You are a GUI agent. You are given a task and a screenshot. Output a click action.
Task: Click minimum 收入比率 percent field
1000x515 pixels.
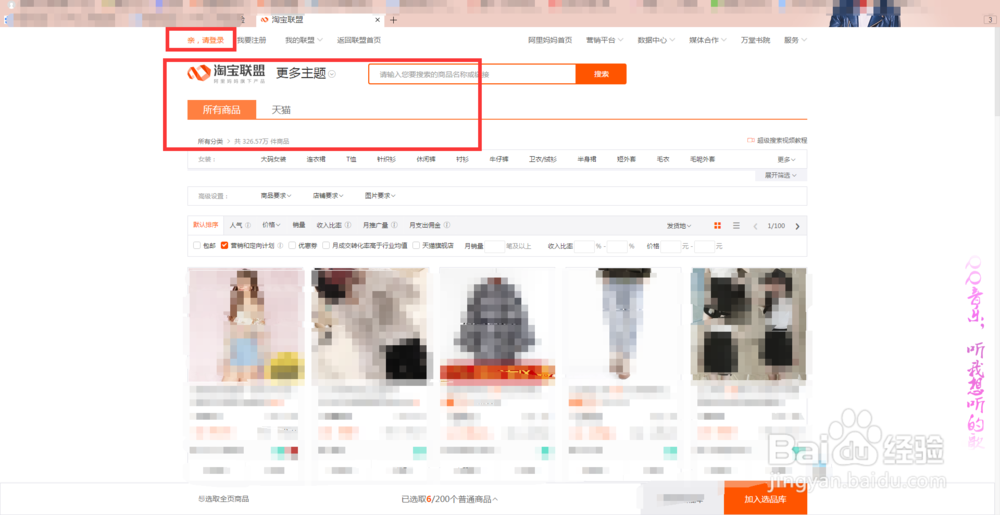(584, 246)
